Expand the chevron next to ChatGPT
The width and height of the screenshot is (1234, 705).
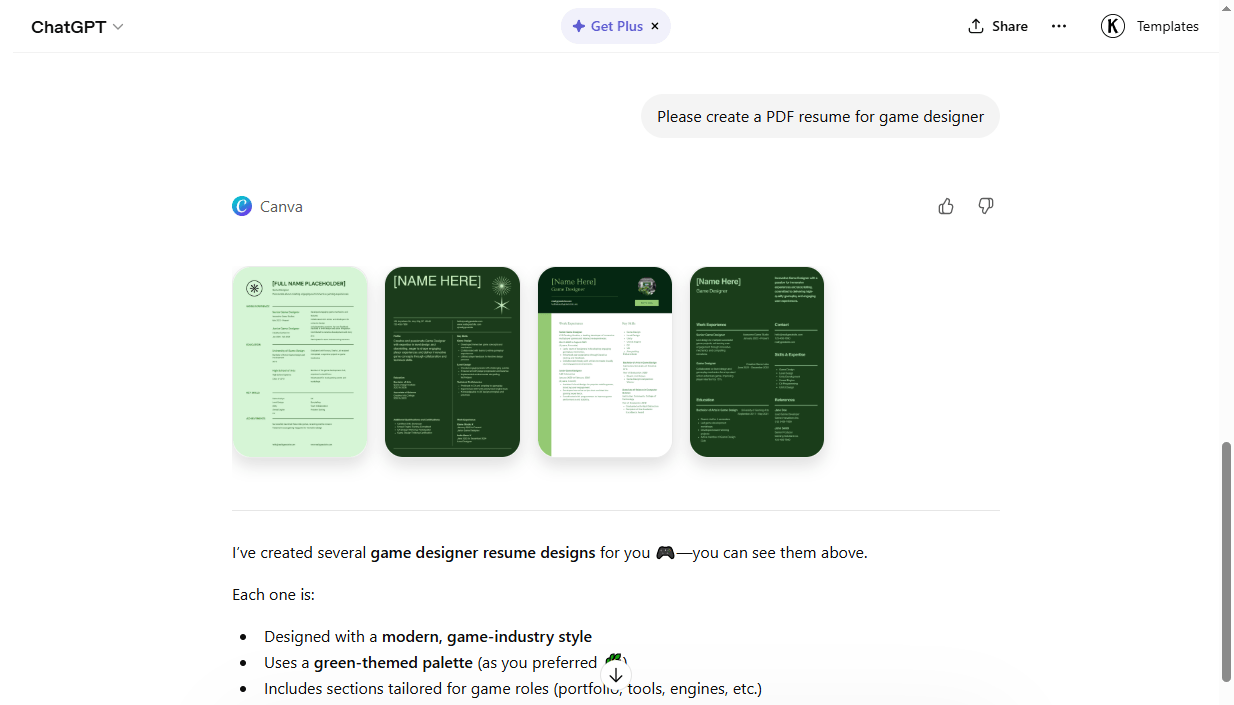pos(118,27)
